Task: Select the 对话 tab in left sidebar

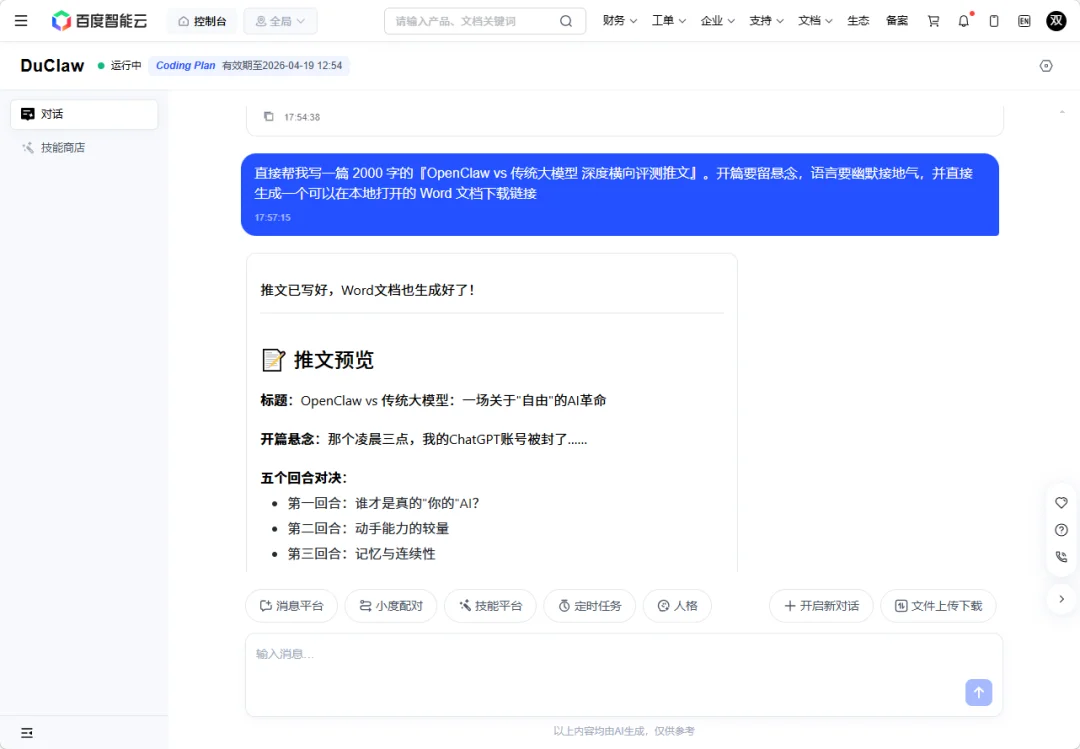Action: click(x=84, y=113)
